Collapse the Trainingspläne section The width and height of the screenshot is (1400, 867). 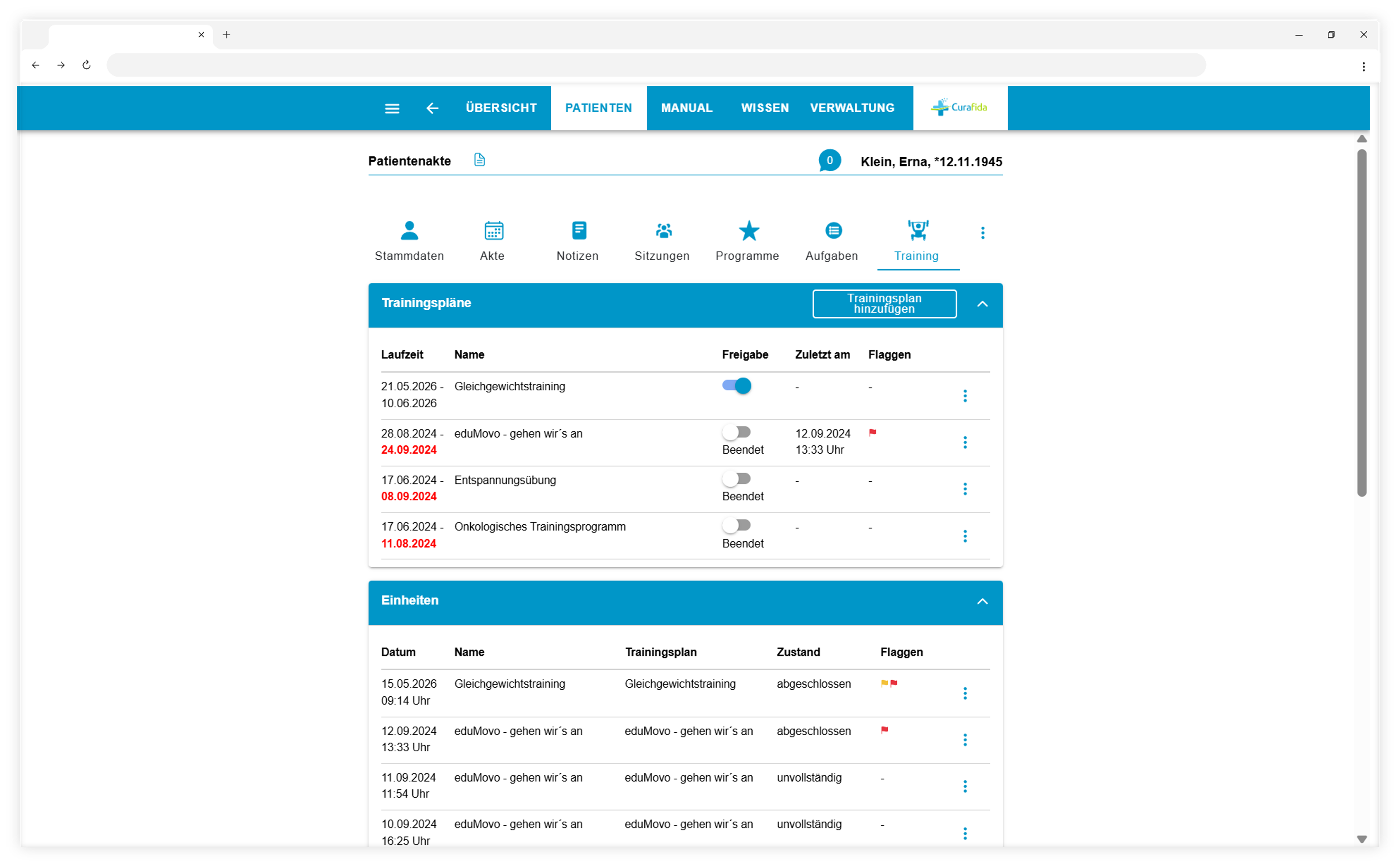coord(982,304)
